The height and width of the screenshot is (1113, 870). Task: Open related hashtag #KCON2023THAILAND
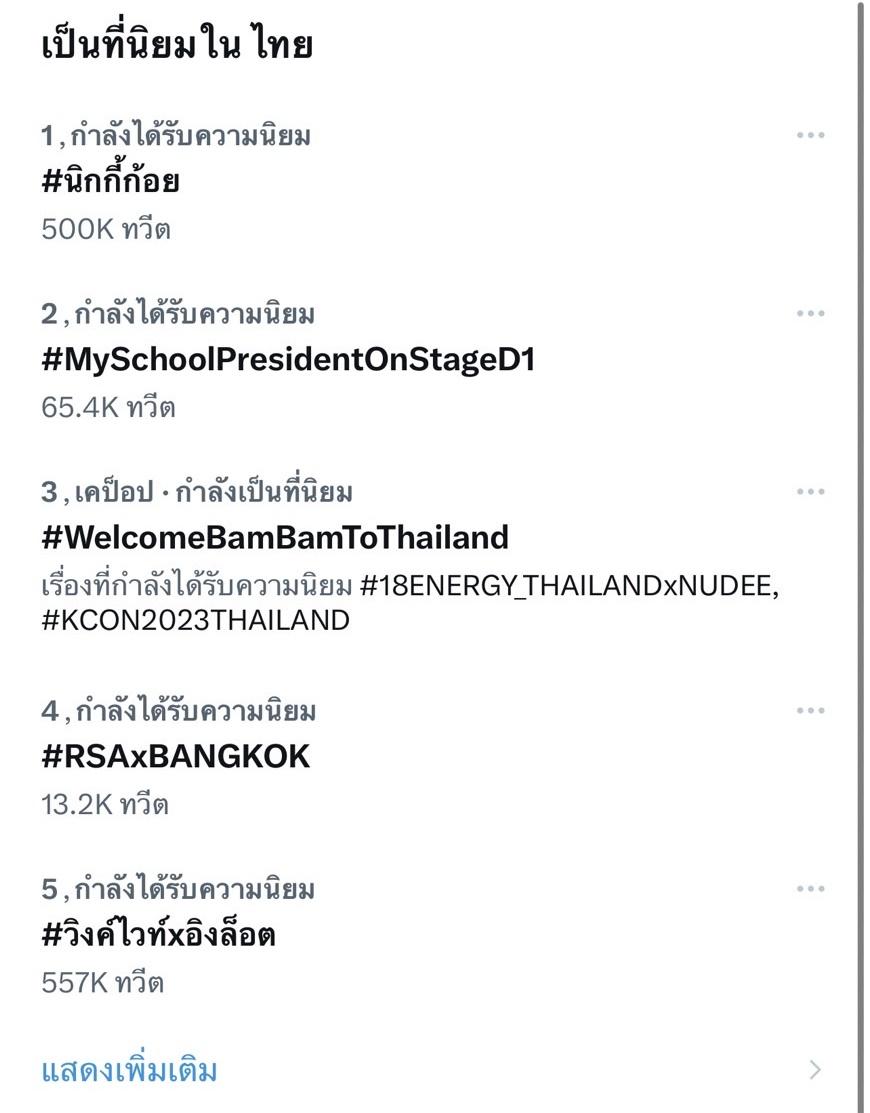pos(195,620)
